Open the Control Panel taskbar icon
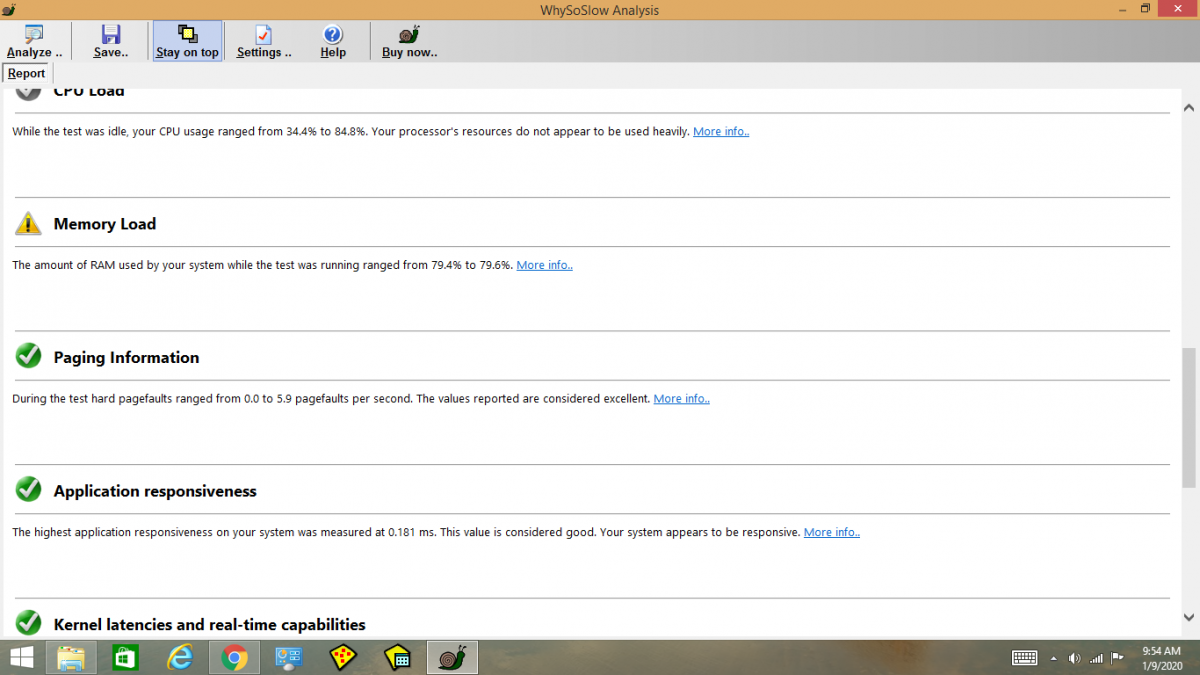 click(289, 657)
